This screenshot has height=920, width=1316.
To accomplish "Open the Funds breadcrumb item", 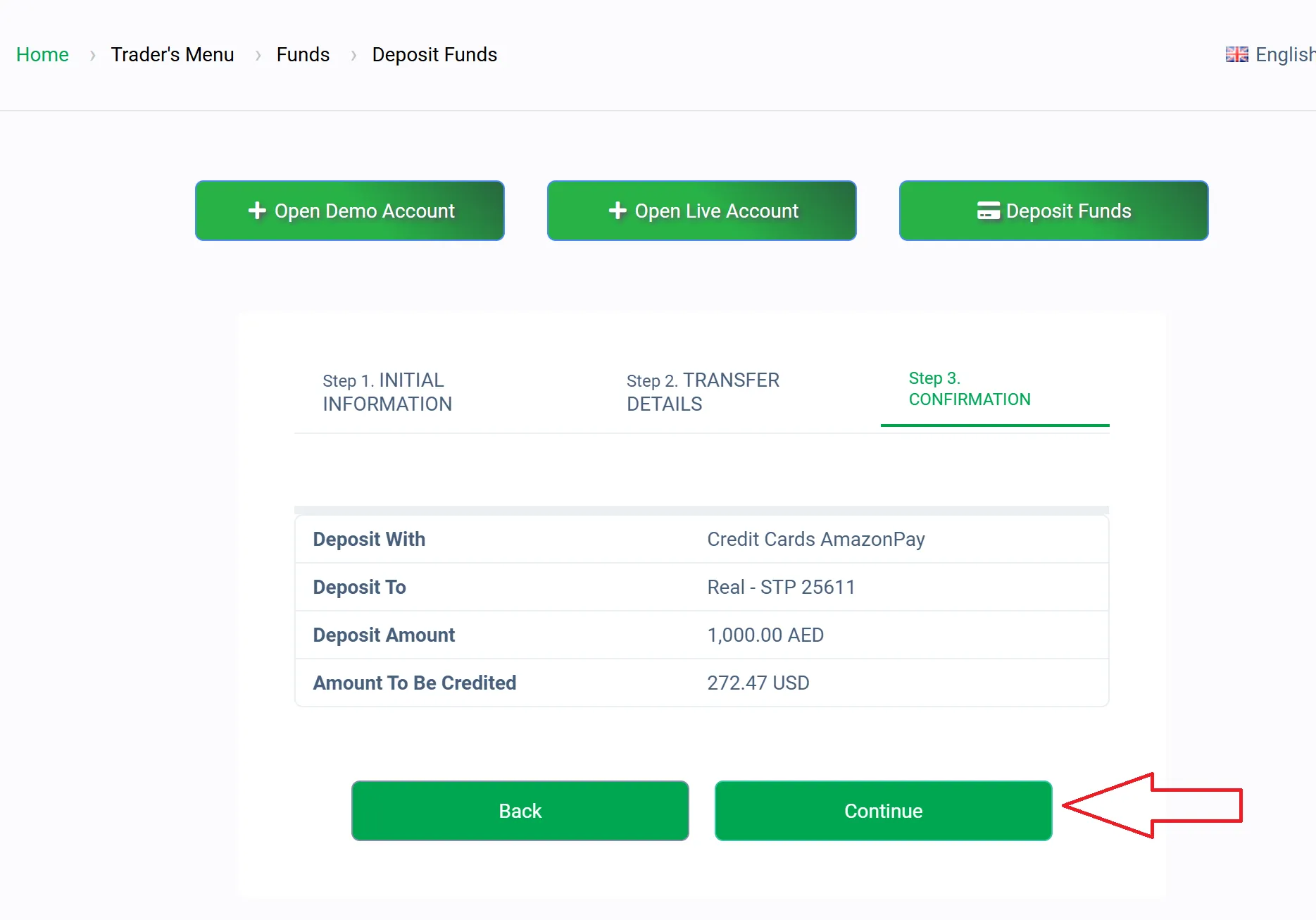I will pyautogui.click(x=303, y=54).
